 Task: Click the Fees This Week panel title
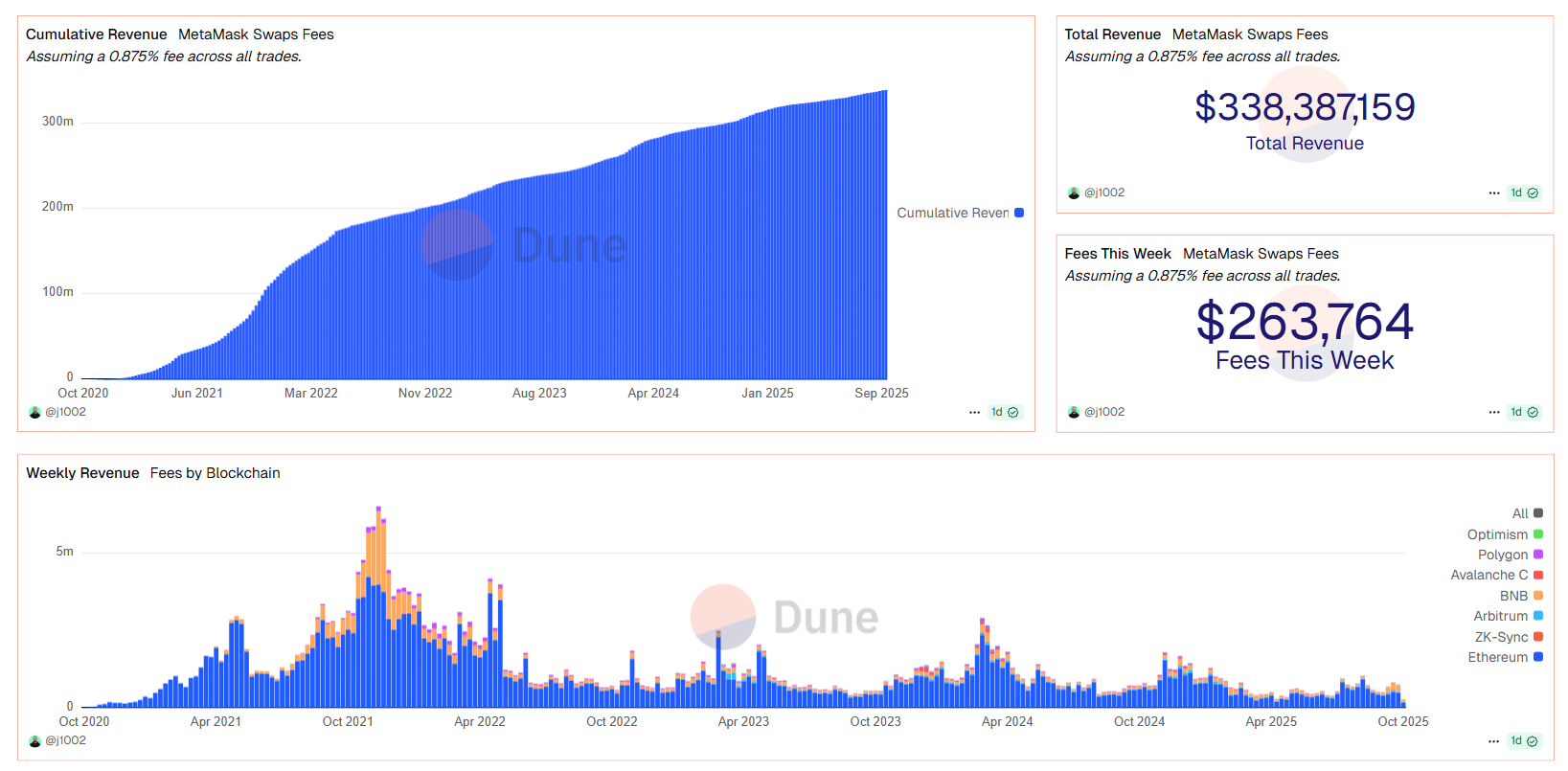tap(1118, 254)
